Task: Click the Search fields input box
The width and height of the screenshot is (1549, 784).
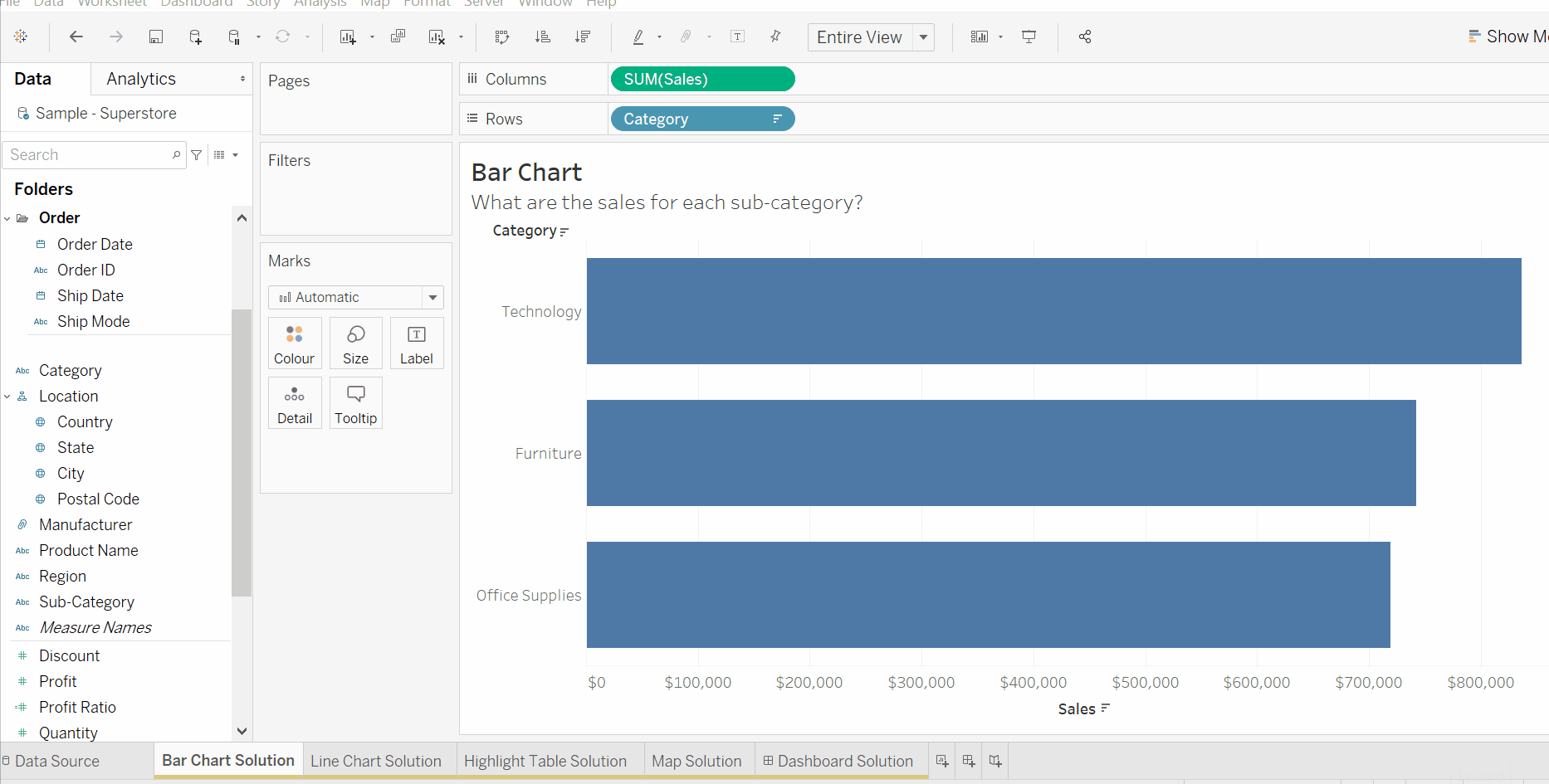Action: (x=94, y=155)
